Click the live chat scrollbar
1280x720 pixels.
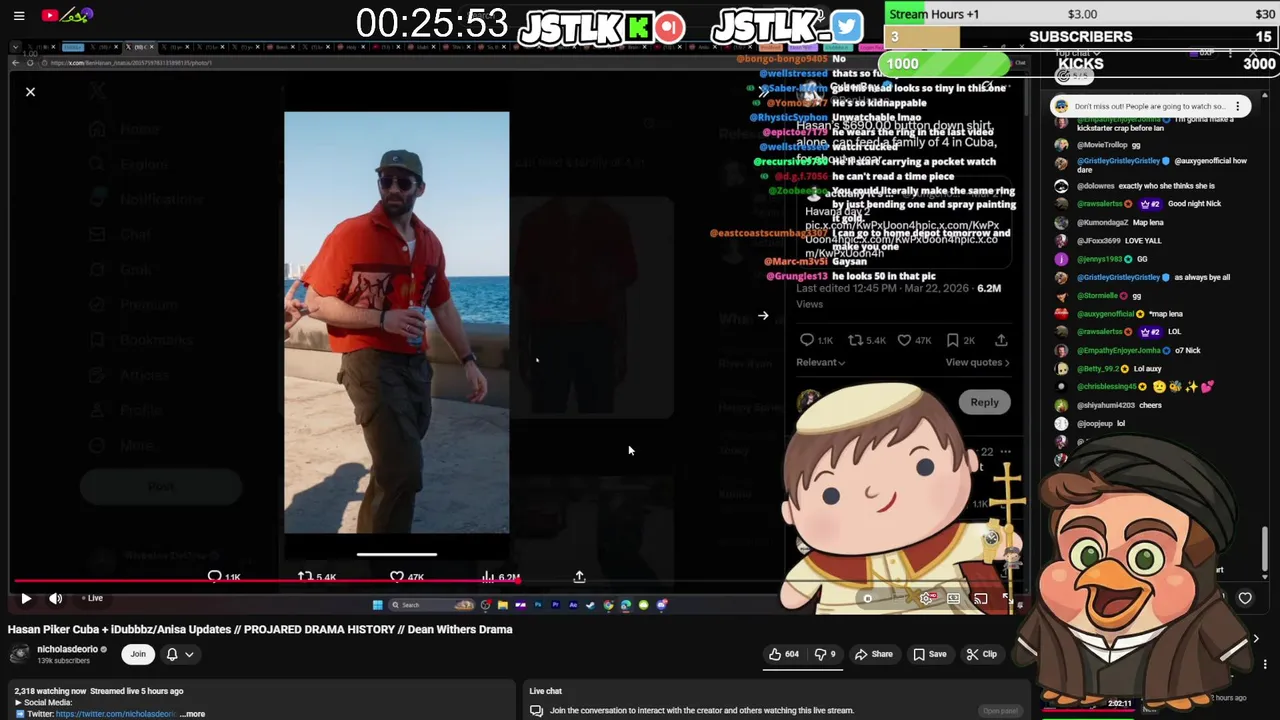pos(1265,548)
